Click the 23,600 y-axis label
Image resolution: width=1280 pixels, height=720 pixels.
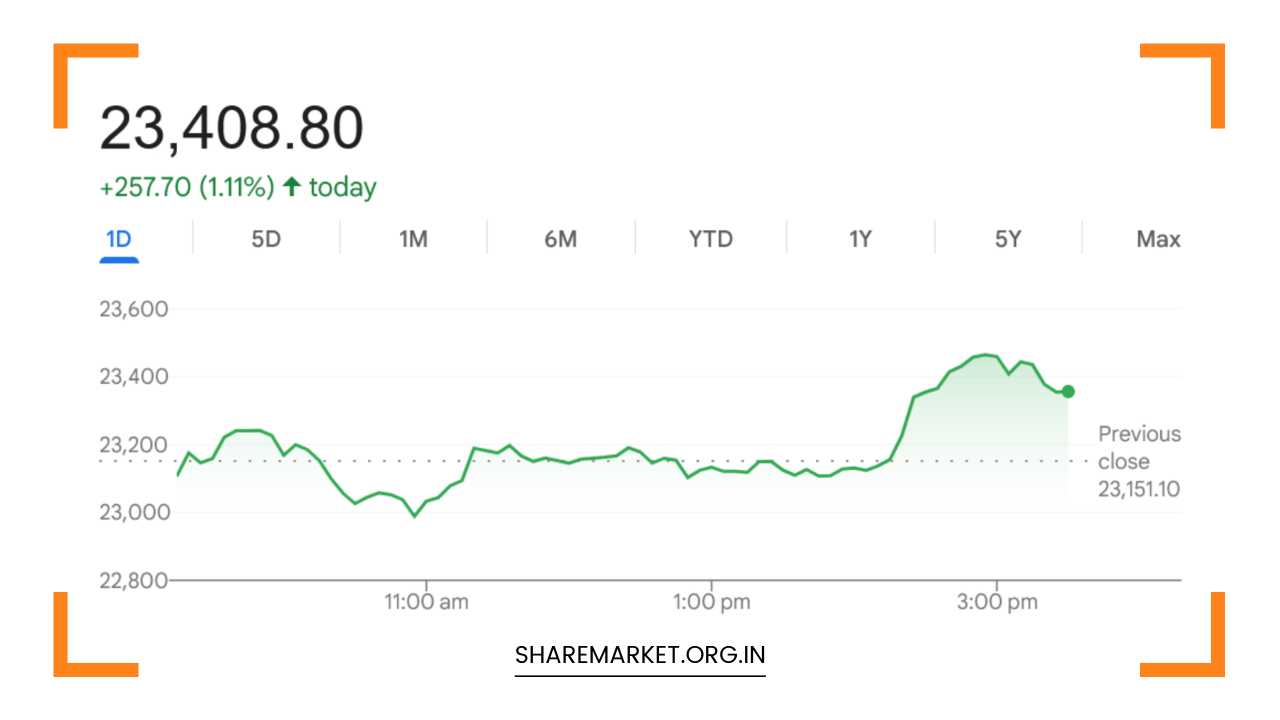[133, 309]
